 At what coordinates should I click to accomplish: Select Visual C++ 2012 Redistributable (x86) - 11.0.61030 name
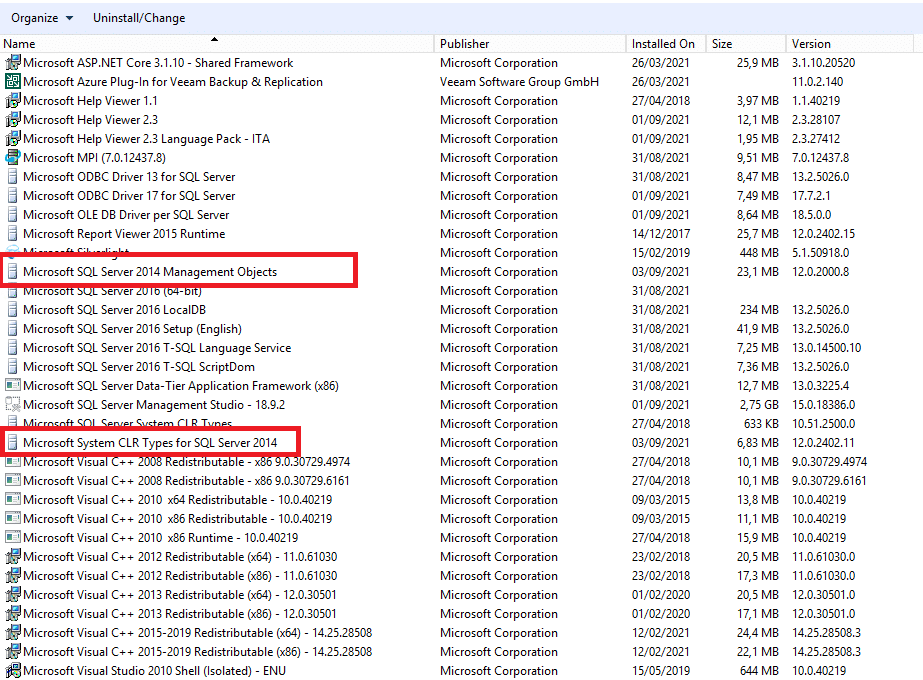pyautogui.click(x=180, y=575)
